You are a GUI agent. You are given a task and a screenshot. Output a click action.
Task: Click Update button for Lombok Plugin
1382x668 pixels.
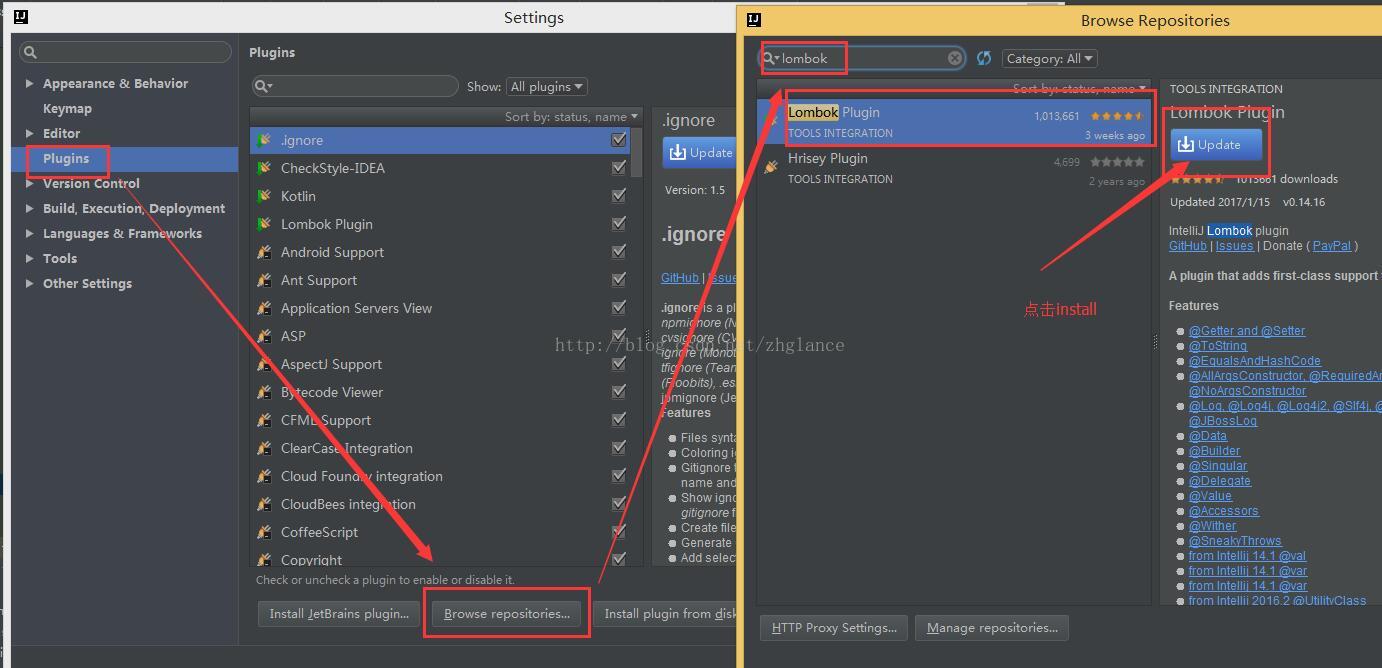[1216, 145]
